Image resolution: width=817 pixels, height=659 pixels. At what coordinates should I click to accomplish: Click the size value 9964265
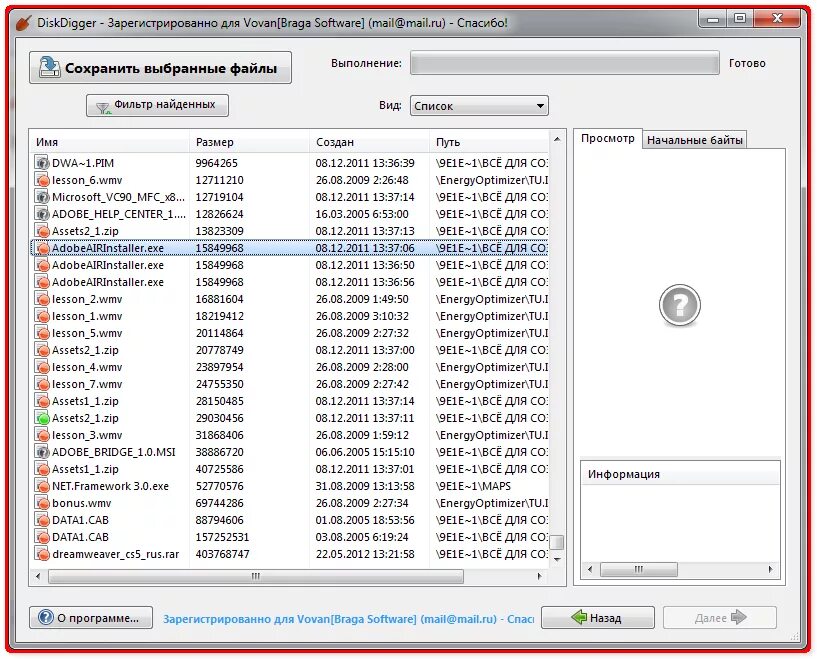pos(216,163)
